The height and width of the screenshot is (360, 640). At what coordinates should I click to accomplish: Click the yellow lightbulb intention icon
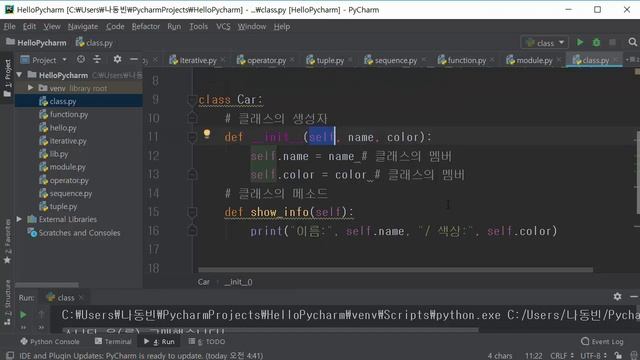(207, 133)
